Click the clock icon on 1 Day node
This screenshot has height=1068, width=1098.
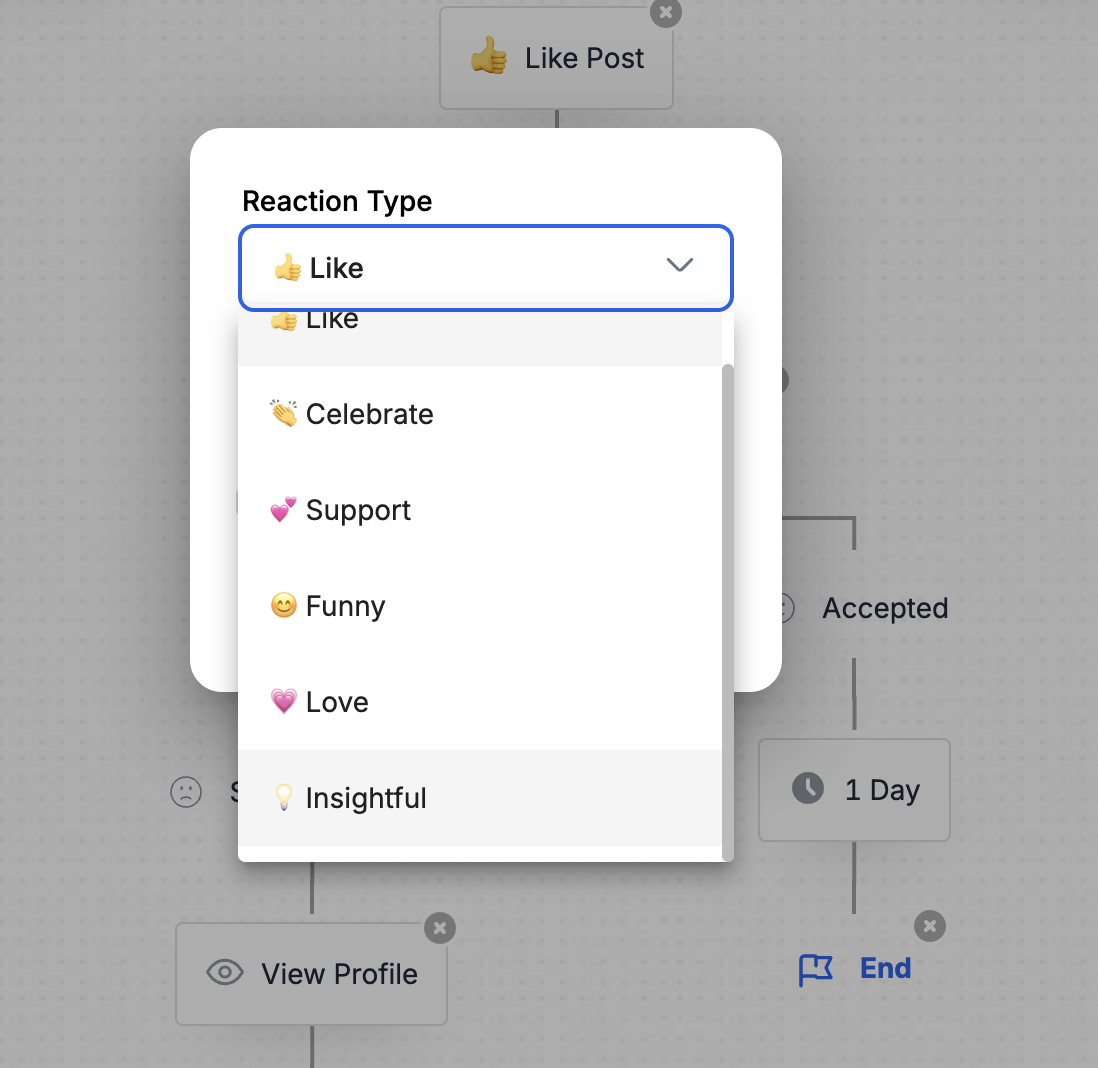tap(808, 789)
